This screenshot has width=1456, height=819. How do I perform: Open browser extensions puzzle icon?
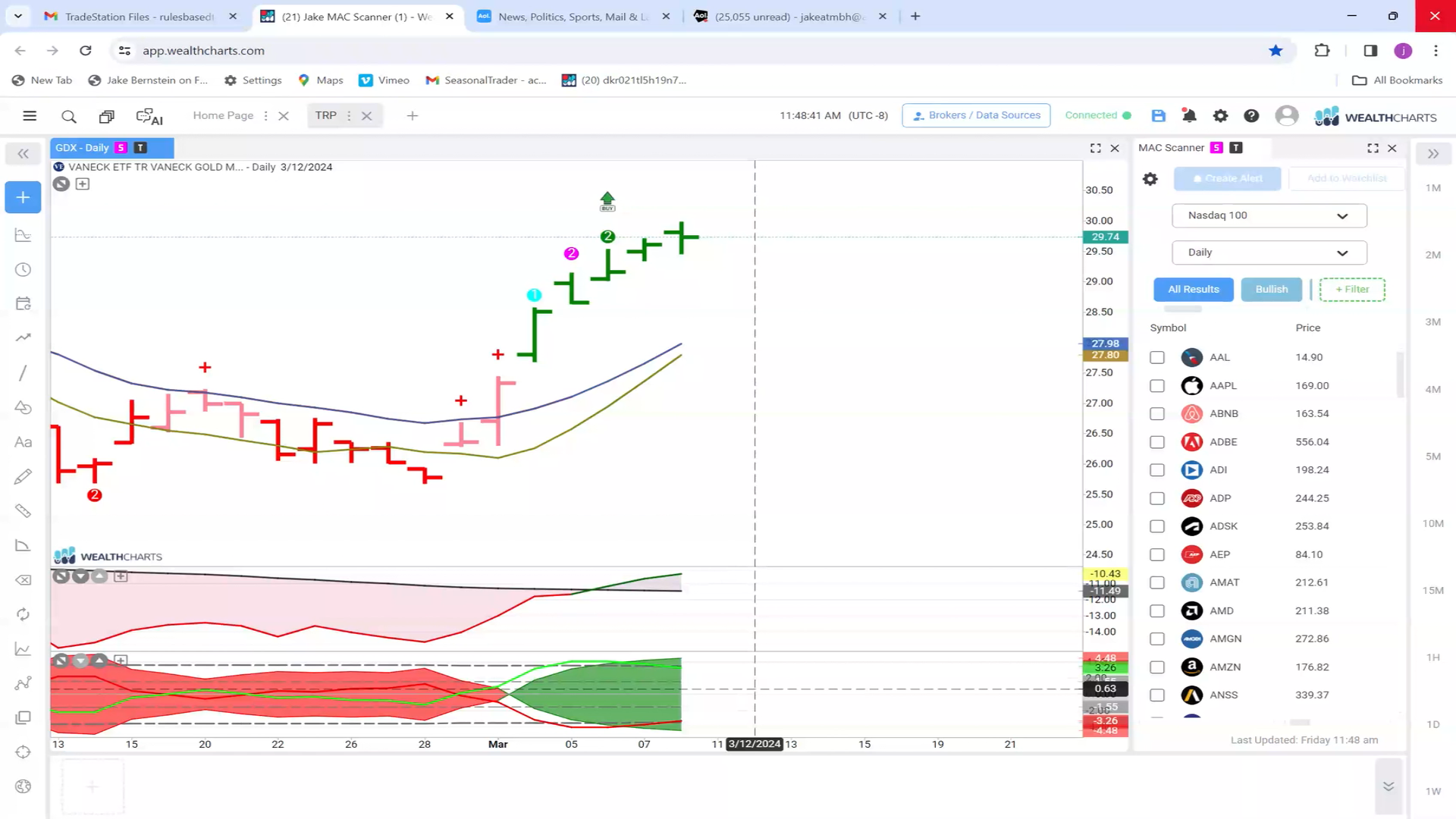click(1322, 50)
